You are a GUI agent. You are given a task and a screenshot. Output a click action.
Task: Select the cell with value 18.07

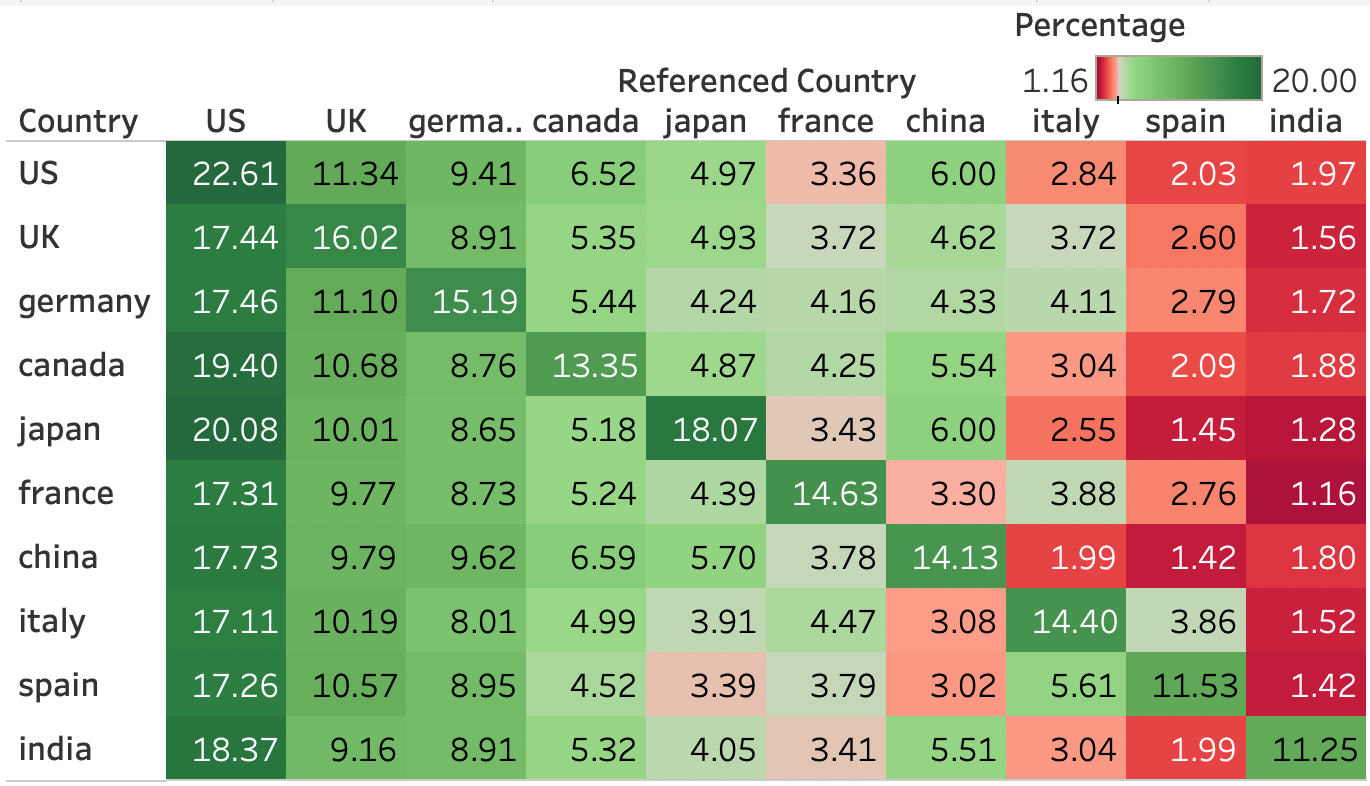[x=706, y=429]
